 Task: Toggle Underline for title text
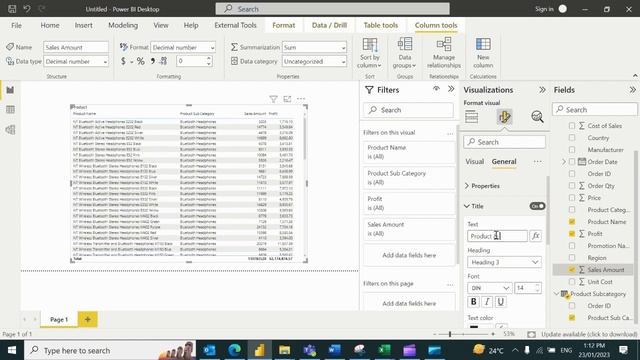pyautogui.click(x=500, y=302)
